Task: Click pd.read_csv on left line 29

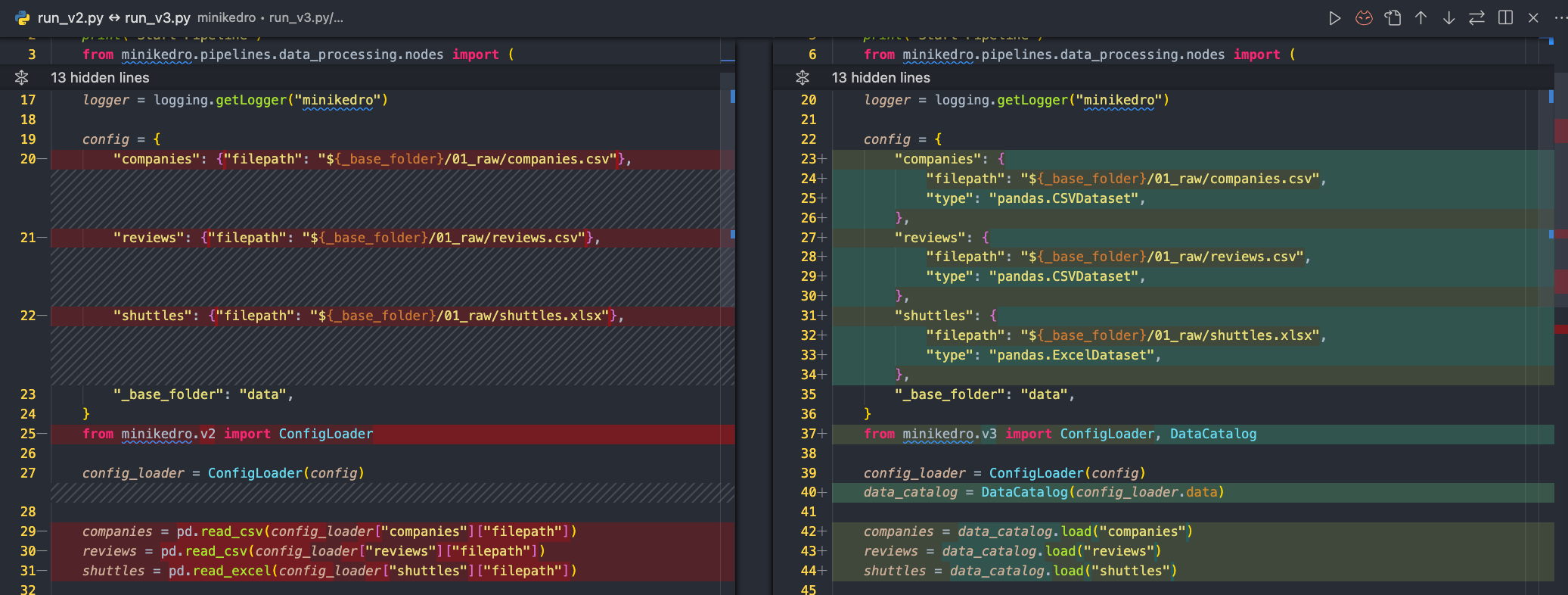Action: [219, 531]
